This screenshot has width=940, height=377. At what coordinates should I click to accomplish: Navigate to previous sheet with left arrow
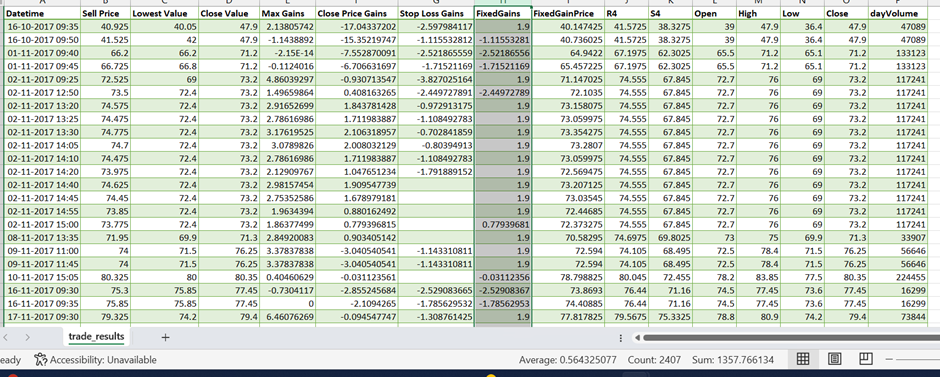5,337
